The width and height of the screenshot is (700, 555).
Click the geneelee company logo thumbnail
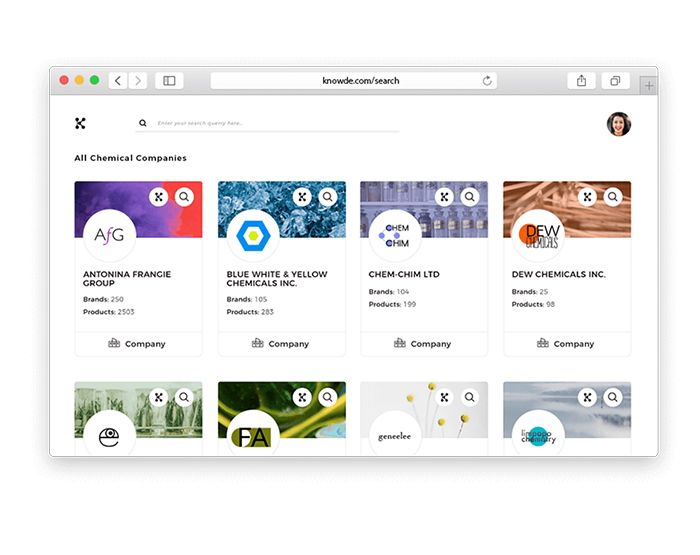pyautogui.click(x=394, y=436)
